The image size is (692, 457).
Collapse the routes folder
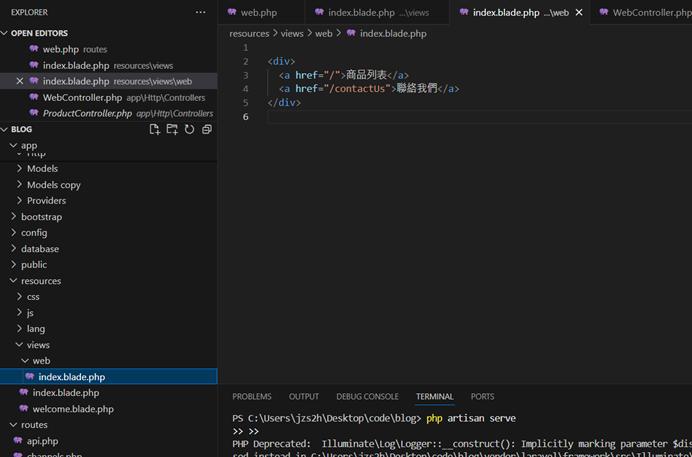[x=14, y=425]
